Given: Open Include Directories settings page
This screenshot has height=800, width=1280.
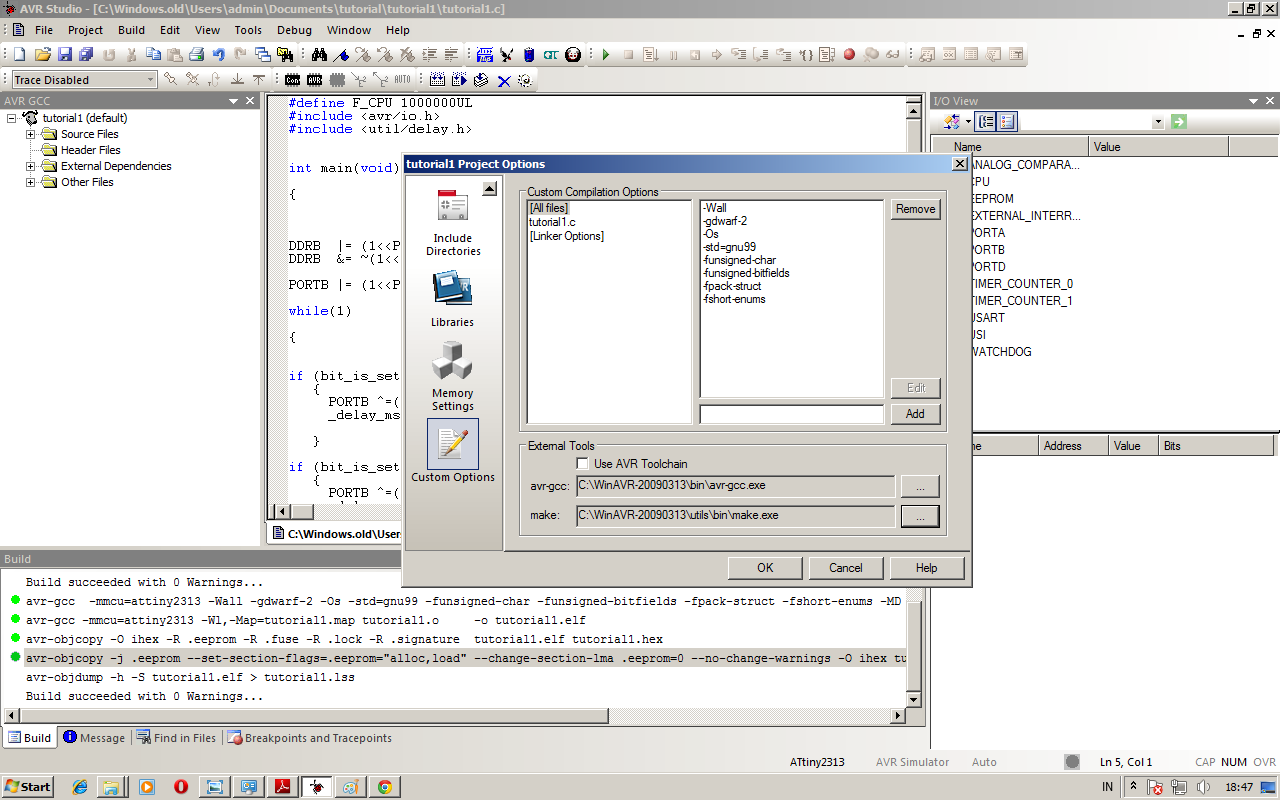Looking at the screenshot, I should coord(452,222).
